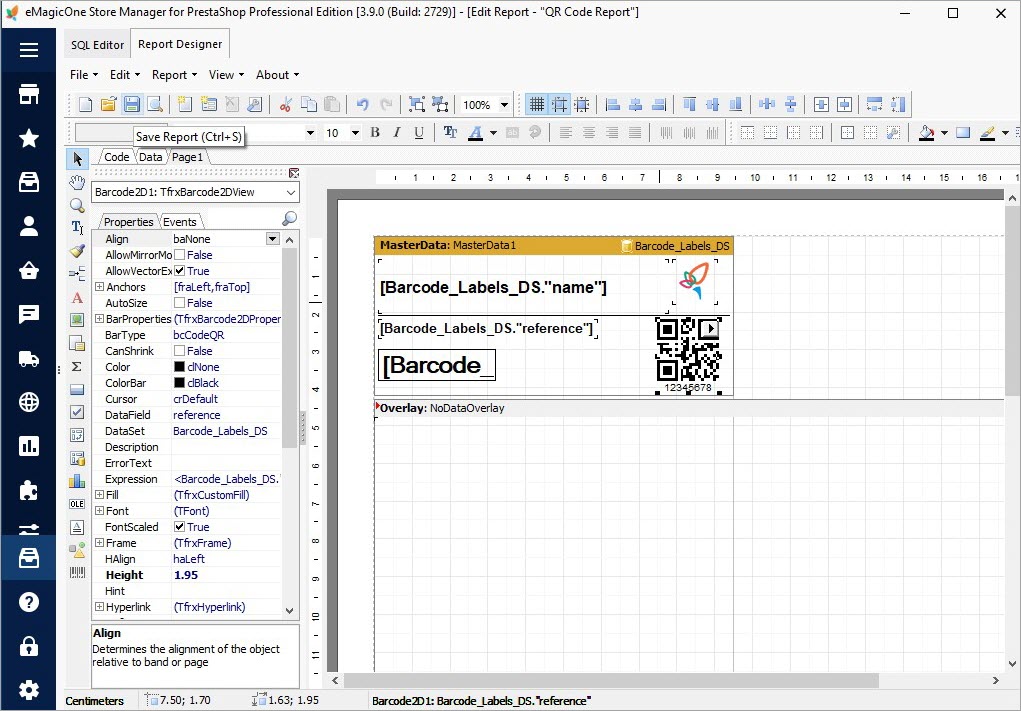Open the settings gear sidebar icon
Image resolution: width=1021 pixels, height=711 pixels.
pyautogui.click(x=29, y=690)
